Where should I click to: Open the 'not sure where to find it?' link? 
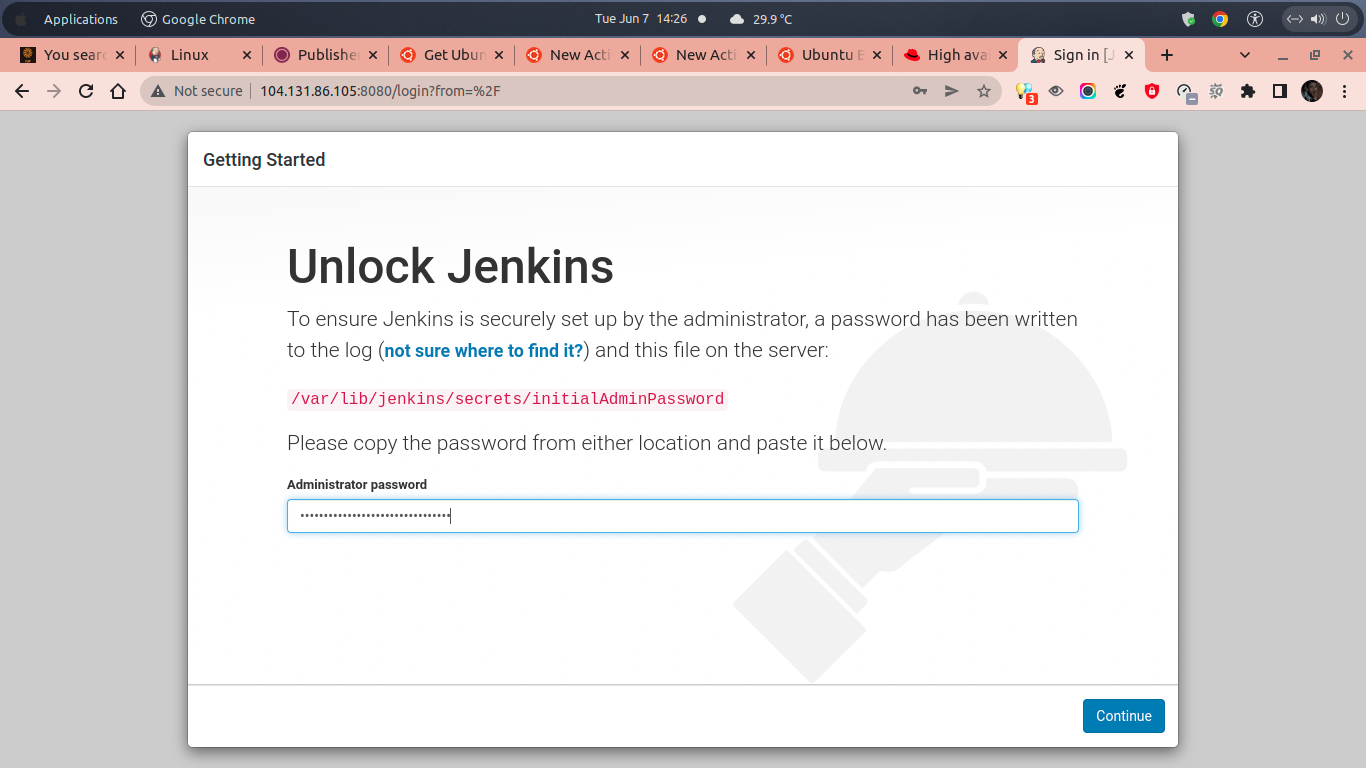click(x=484, y=351)
